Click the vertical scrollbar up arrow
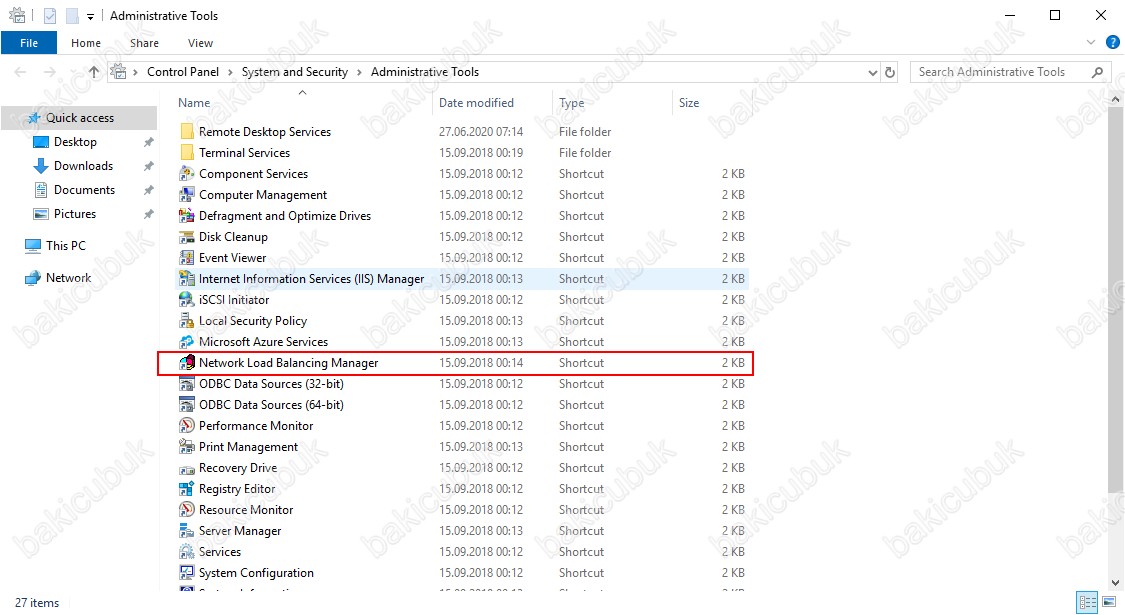This screenshot has width=1125, height=615. click(x=1116, y=99)
